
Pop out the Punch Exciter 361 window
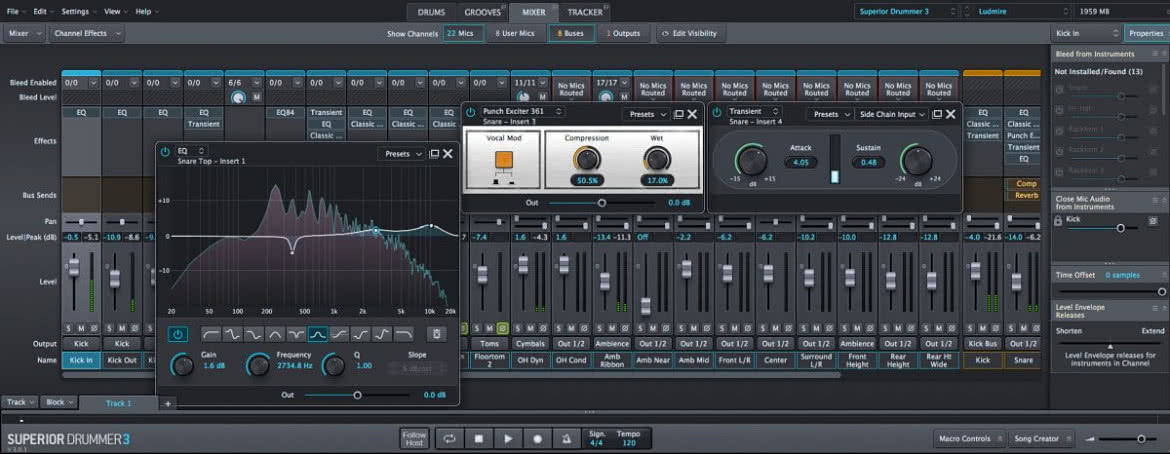pos(678,114)
